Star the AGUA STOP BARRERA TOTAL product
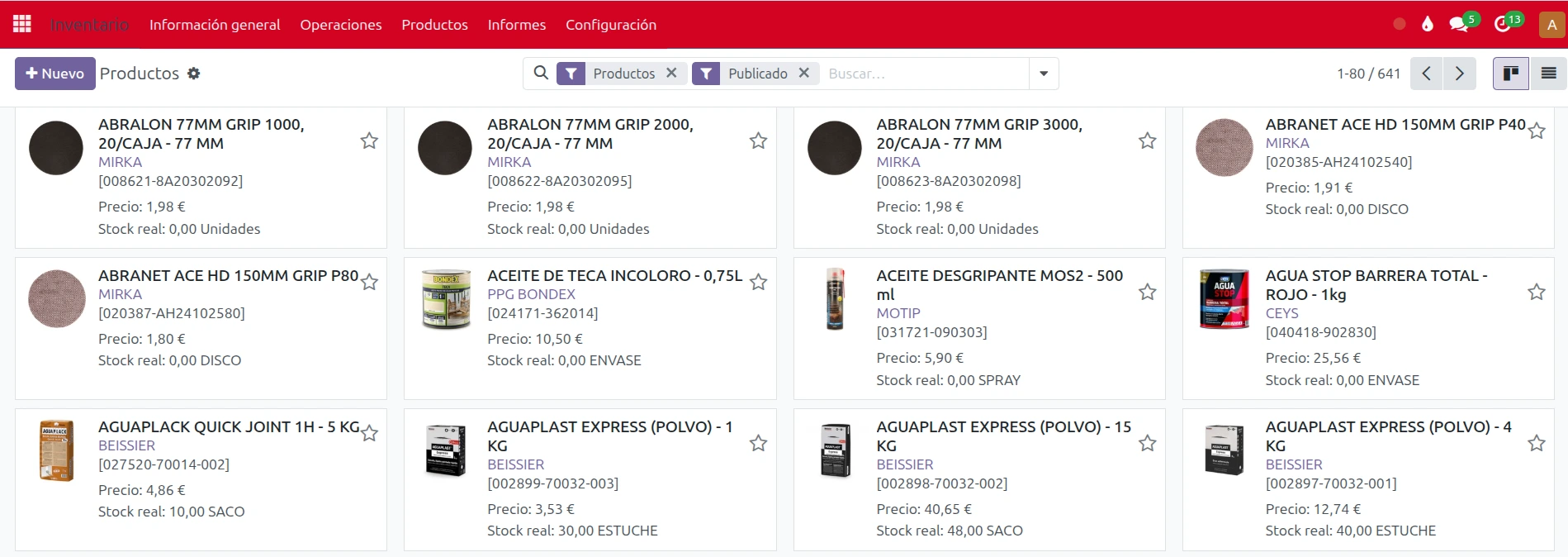Viewport: 1568px width, 557px height. (x=1536, y=293)
